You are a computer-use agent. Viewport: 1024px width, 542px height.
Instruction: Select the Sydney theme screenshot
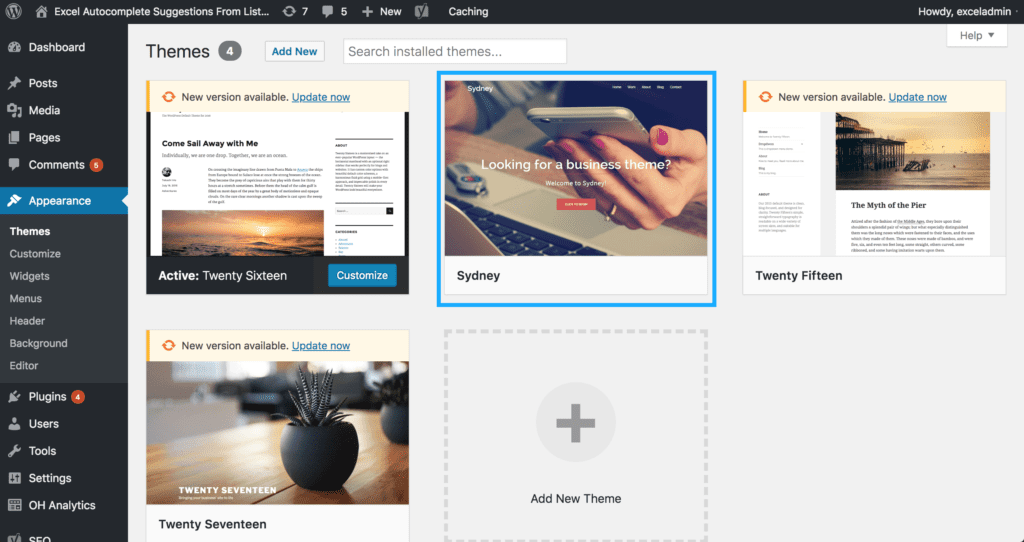pyautogui.click(x=575, y=168)
